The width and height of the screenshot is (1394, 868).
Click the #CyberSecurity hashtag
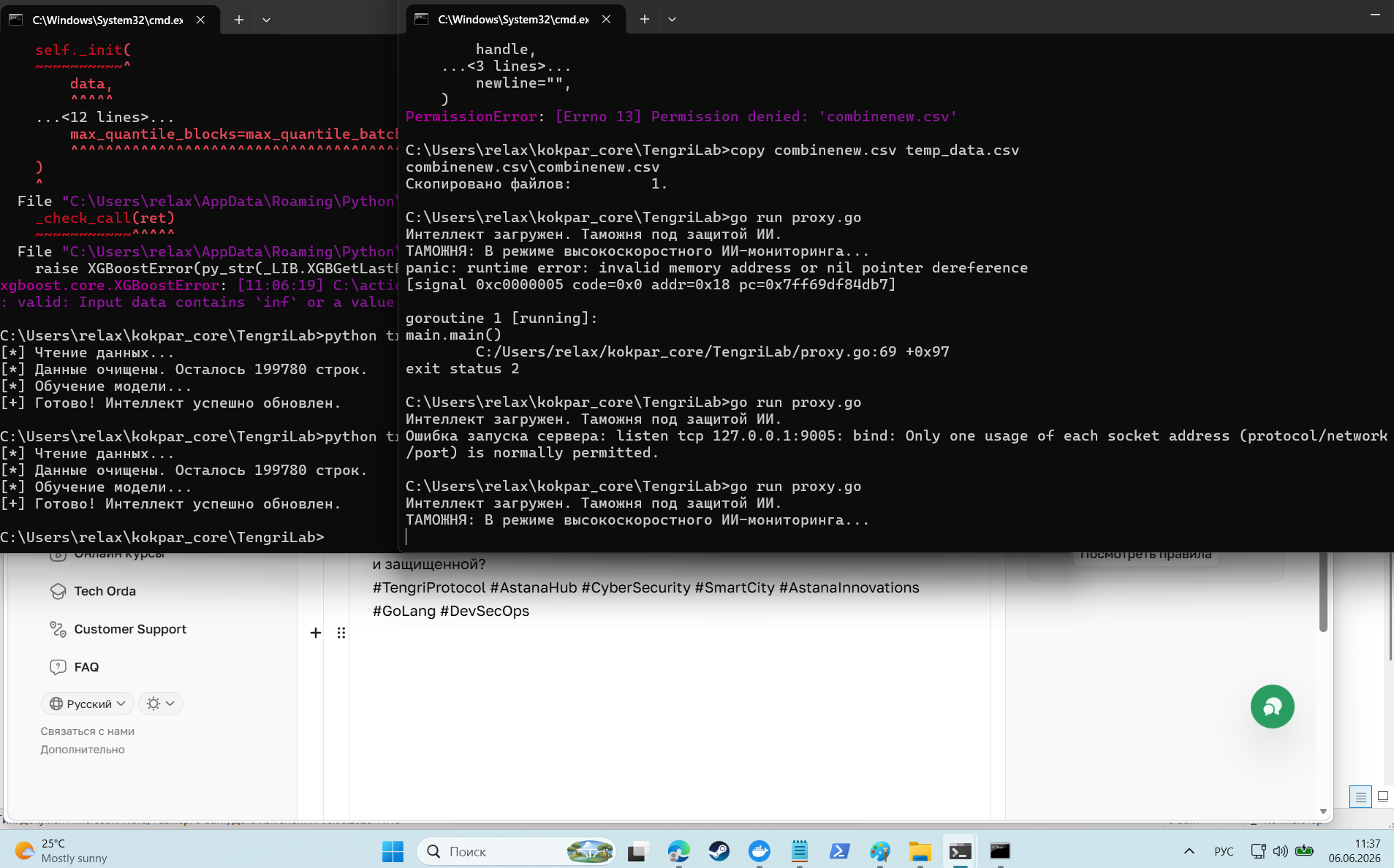636,587
